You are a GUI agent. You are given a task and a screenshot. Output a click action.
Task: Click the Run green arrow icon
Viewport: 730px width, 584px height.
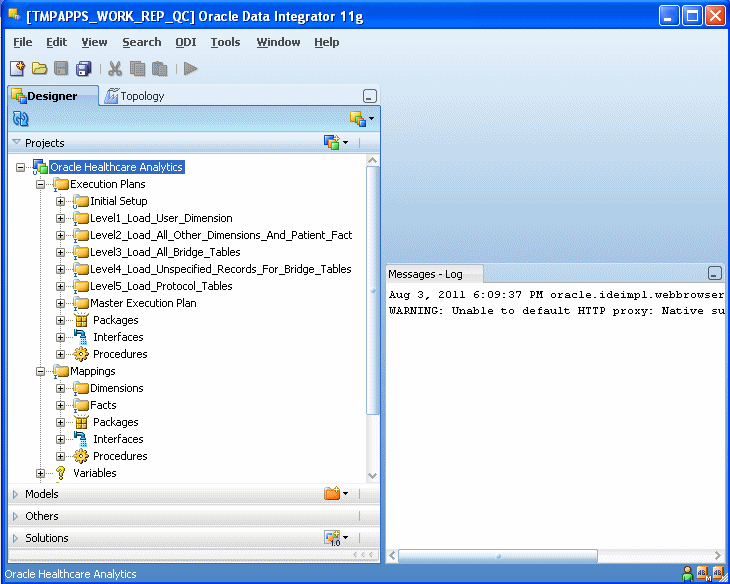tap(190, 69)
